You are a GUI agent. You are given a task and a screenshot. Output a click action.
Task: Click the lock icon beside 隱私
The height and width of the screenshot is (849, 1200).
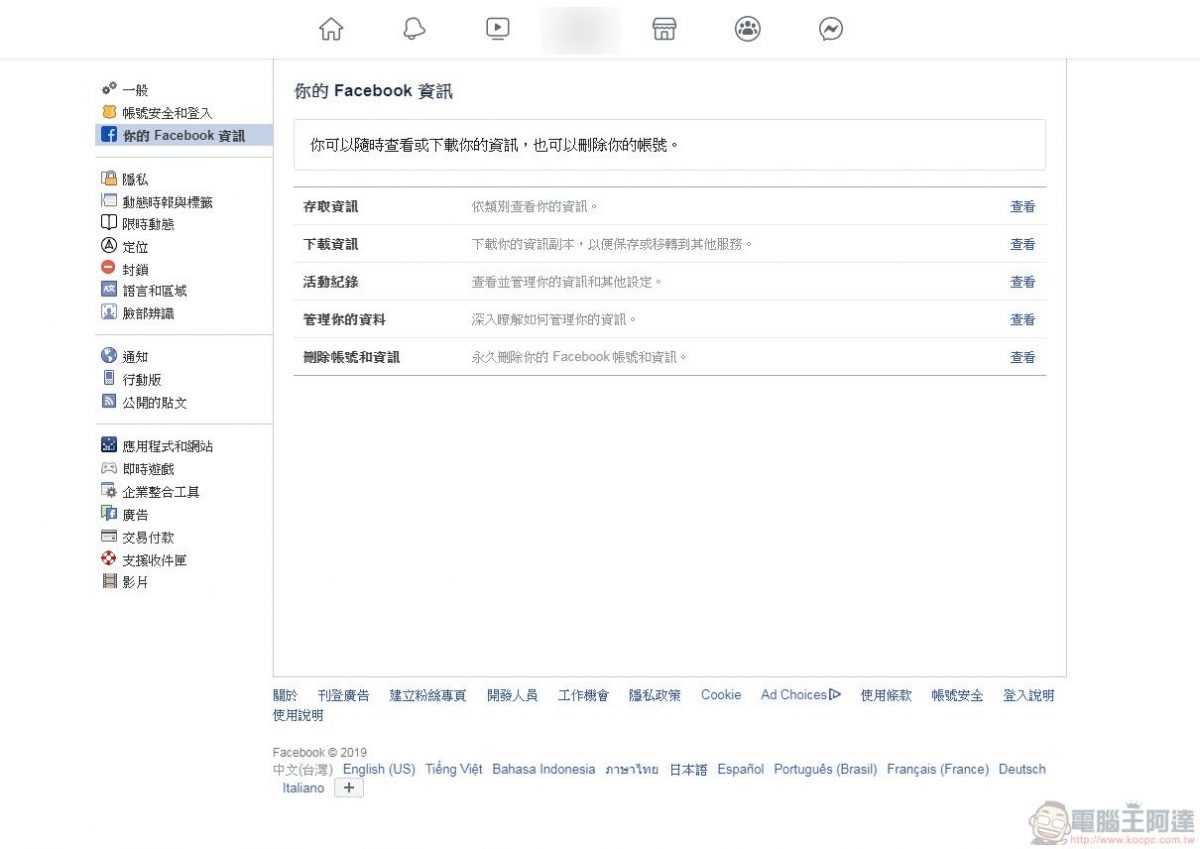(x=109, y=179)
